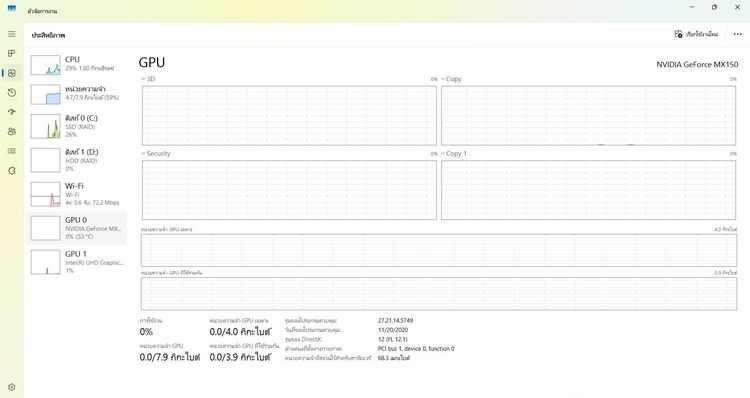The image size is (750, 398).
Task: Minimize the Task Manager window
Action: tap(692, 7)
